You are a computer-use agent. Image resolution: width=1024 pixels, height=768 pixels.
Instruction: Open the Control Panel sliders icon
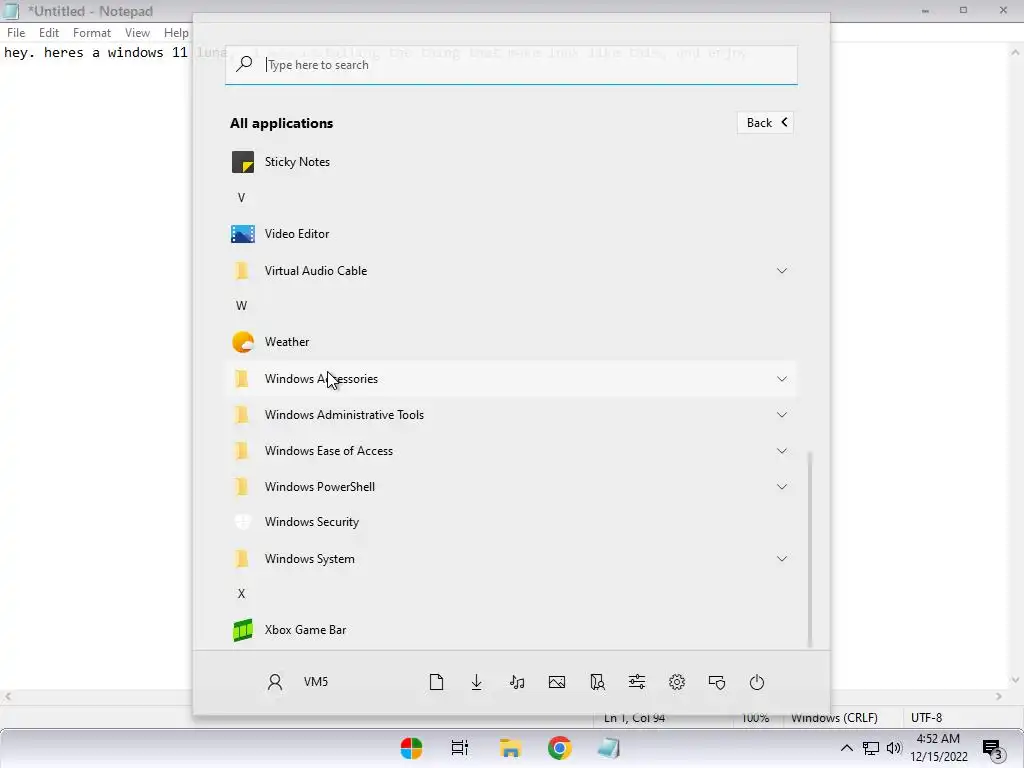(x=637, y=682)
